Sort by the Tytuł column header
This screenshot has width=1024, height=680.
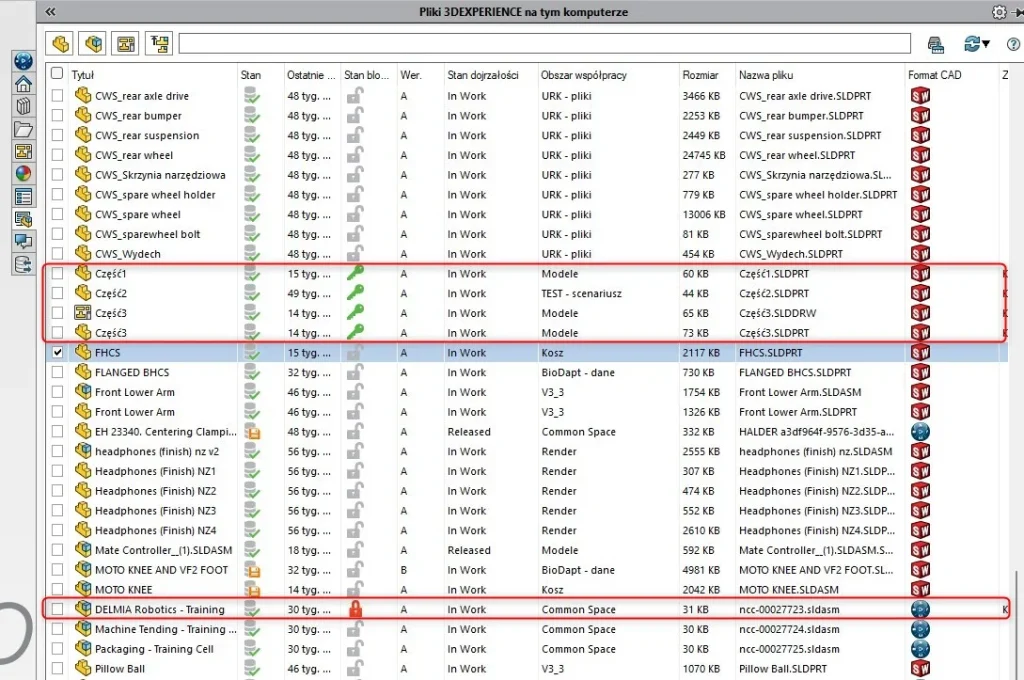pyautogui.click(x=83, y=75)
